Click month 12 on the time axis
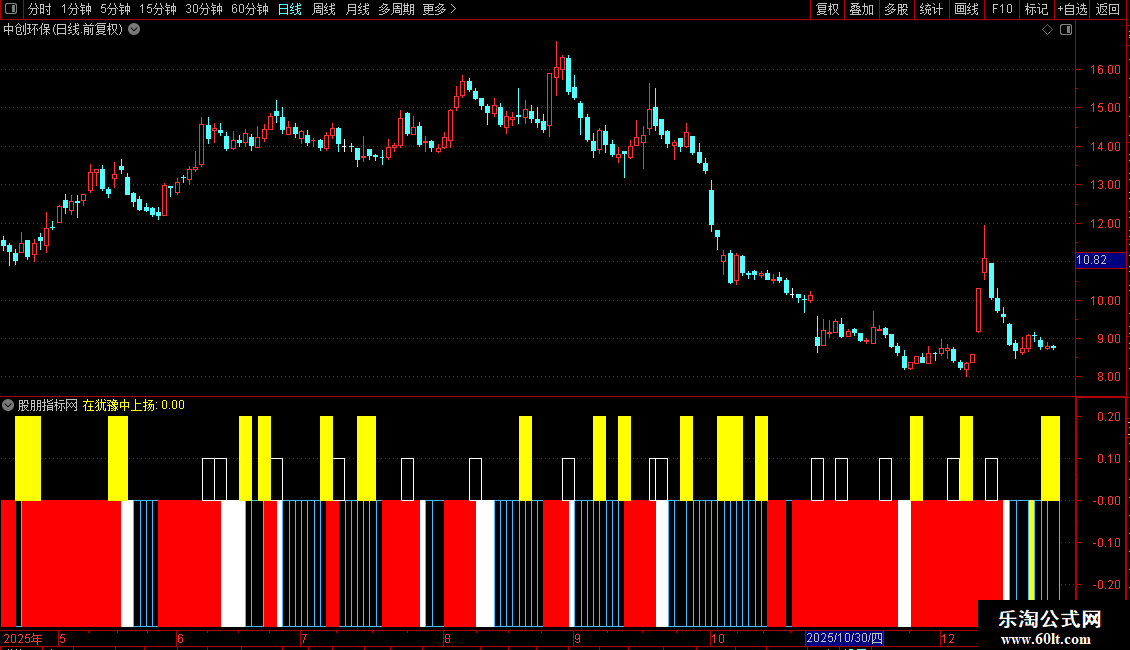Screen dimensions: 1130x650 (x=948, y=638)
